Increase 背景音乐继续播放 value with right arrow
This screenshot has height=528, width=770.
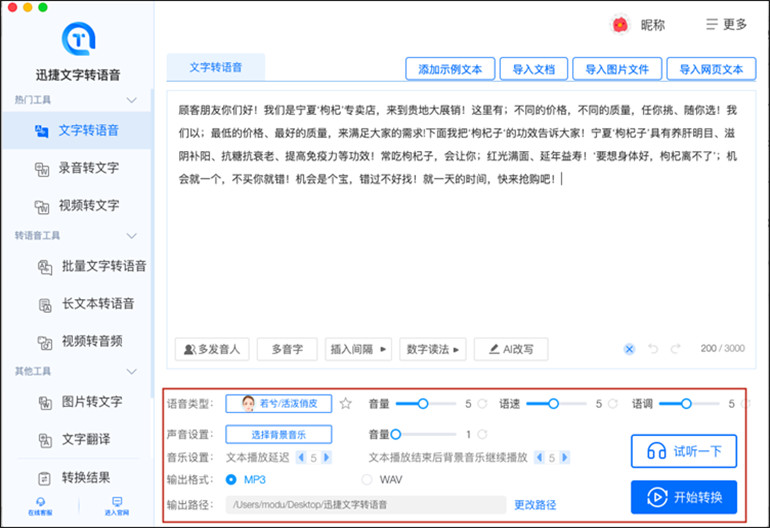pos(564,458)
